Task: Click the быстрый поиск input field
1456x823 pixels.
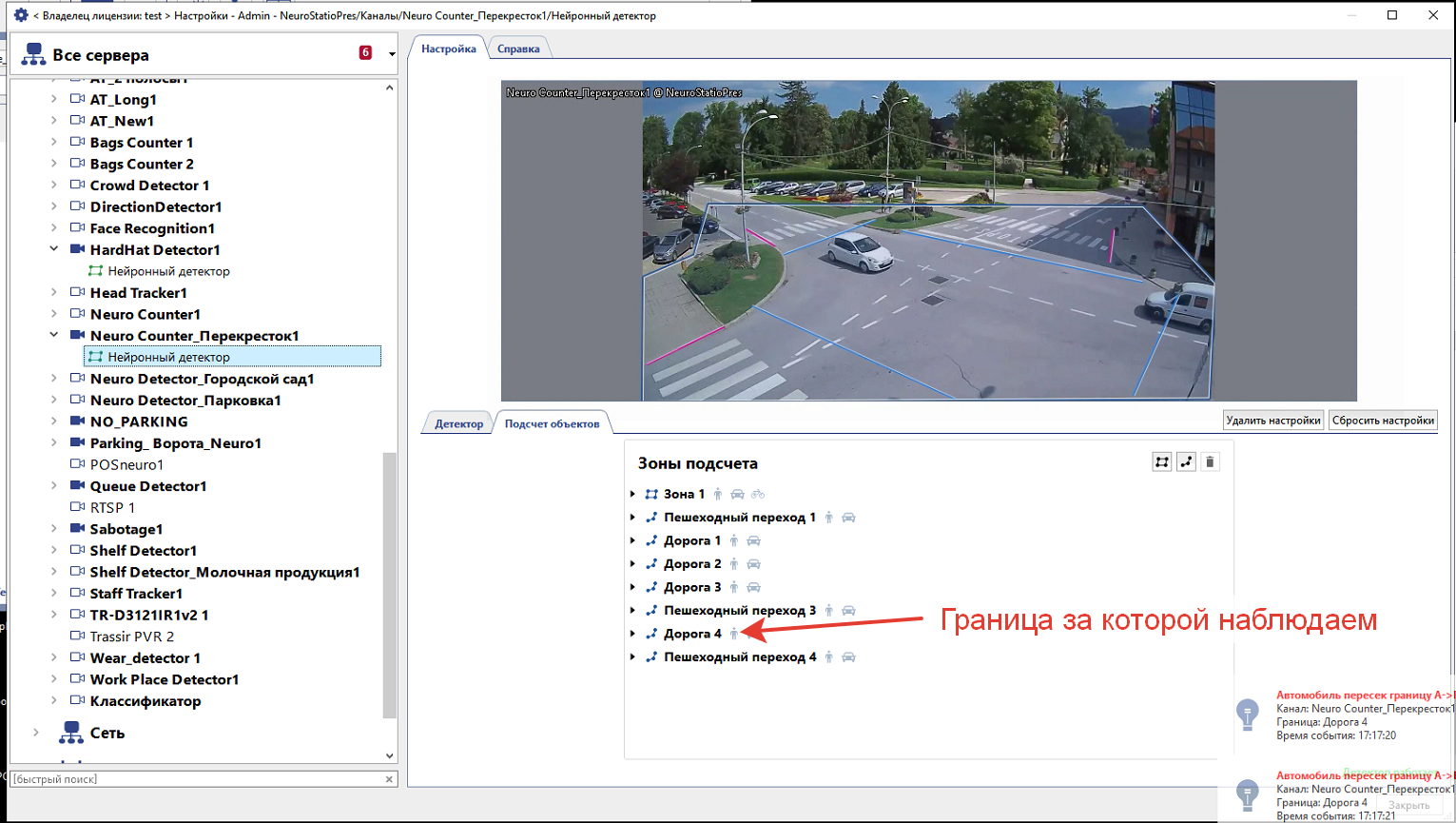Action: click(x=196, y=779)
